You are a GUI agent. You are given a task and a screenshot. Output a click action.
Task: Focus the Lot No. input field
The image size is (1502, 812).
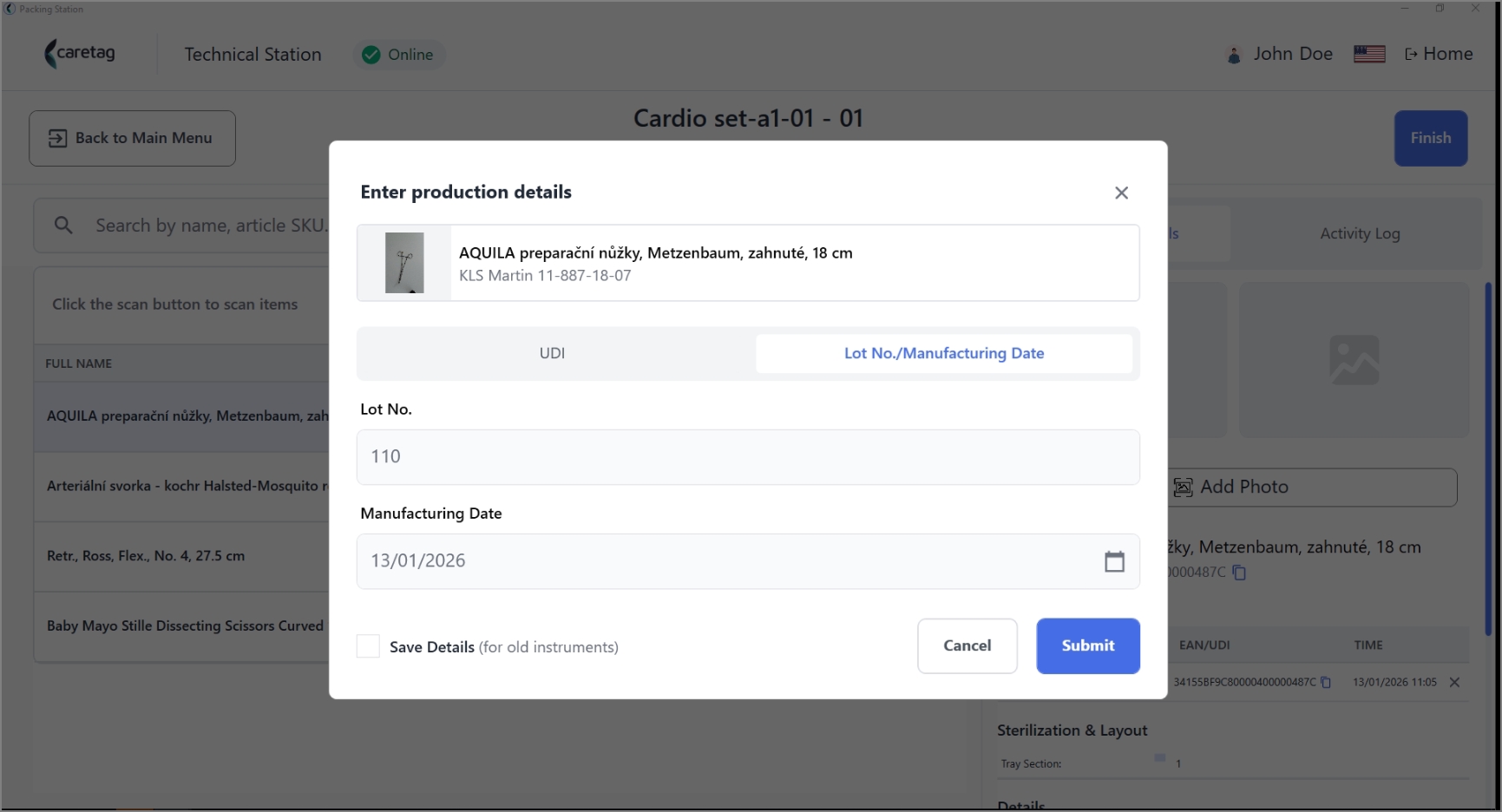click(x=747, y=456)
